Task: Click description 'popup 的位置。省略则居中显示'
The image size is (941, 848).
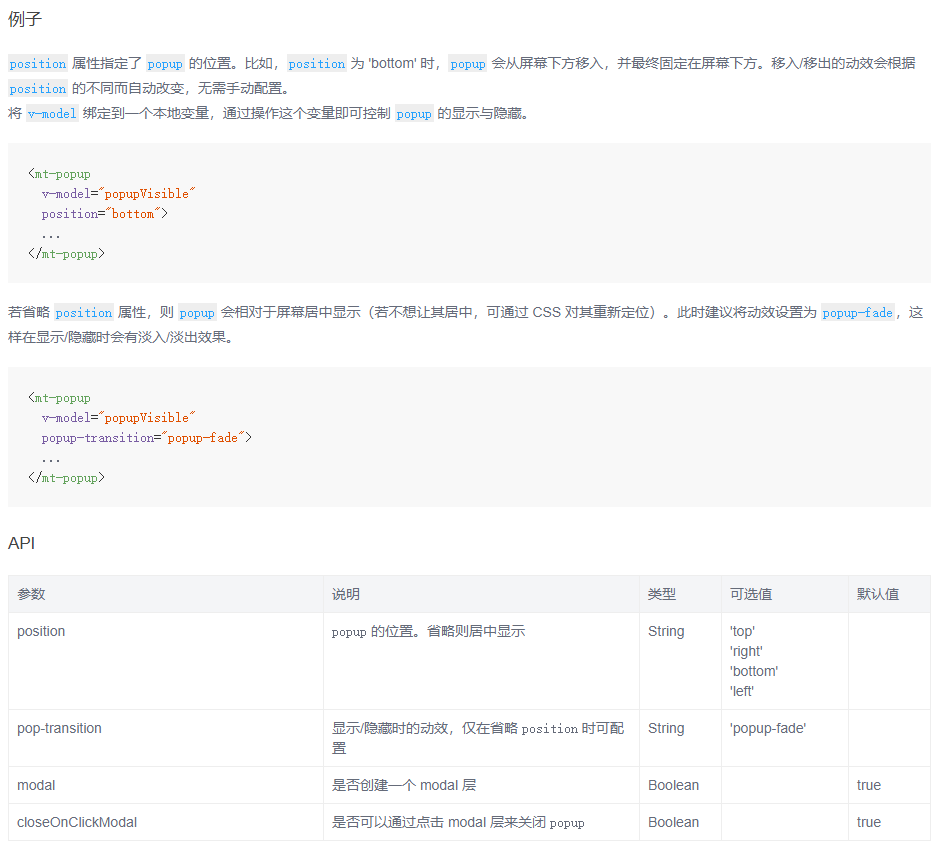Action: coord(428,631)
